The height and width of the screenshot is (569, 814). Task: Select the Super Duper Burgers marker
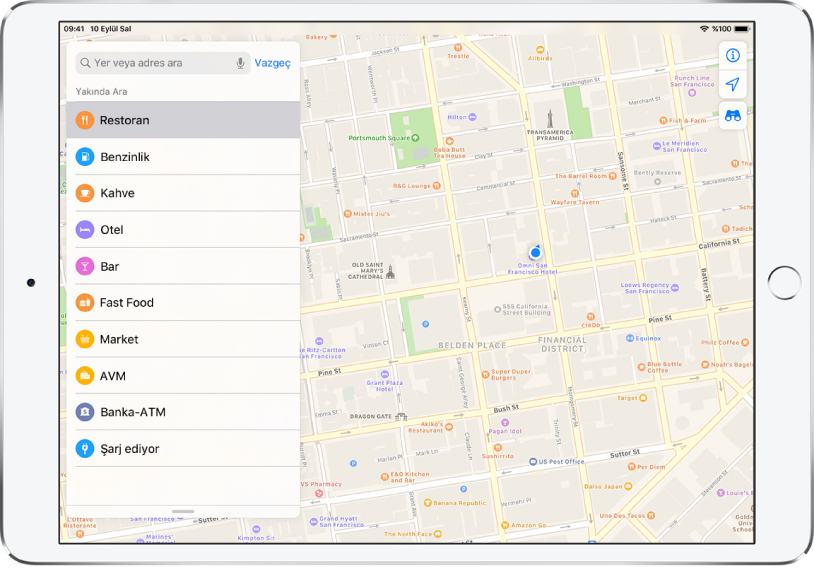[485, 374]
